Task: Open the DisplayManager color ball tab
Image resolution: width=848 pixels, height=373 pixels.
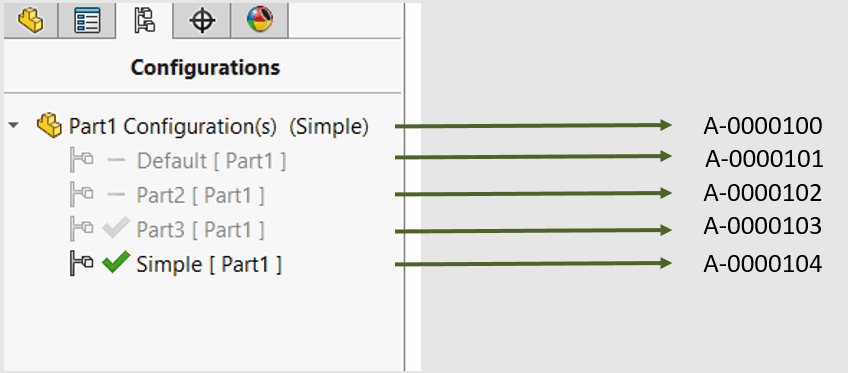Action: pos(260,21)
